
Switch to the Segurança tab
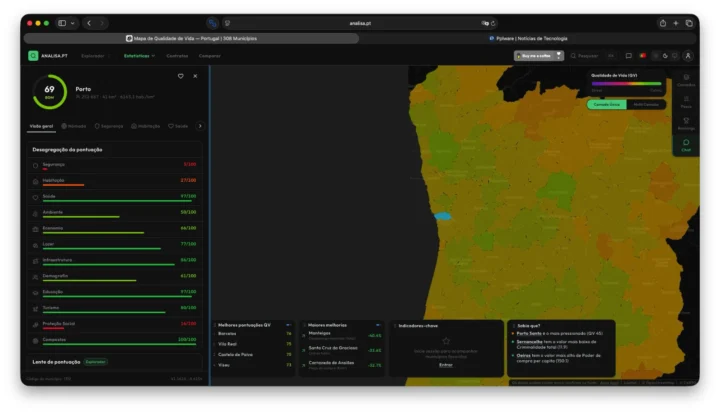(x=109, y=126)
